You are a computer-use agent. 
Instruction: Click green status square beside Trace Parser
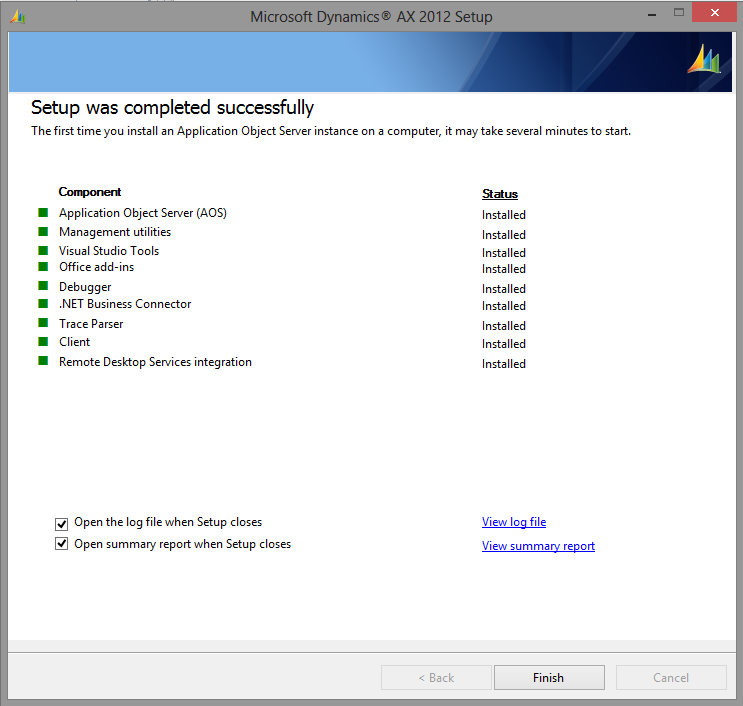point(43,323)
